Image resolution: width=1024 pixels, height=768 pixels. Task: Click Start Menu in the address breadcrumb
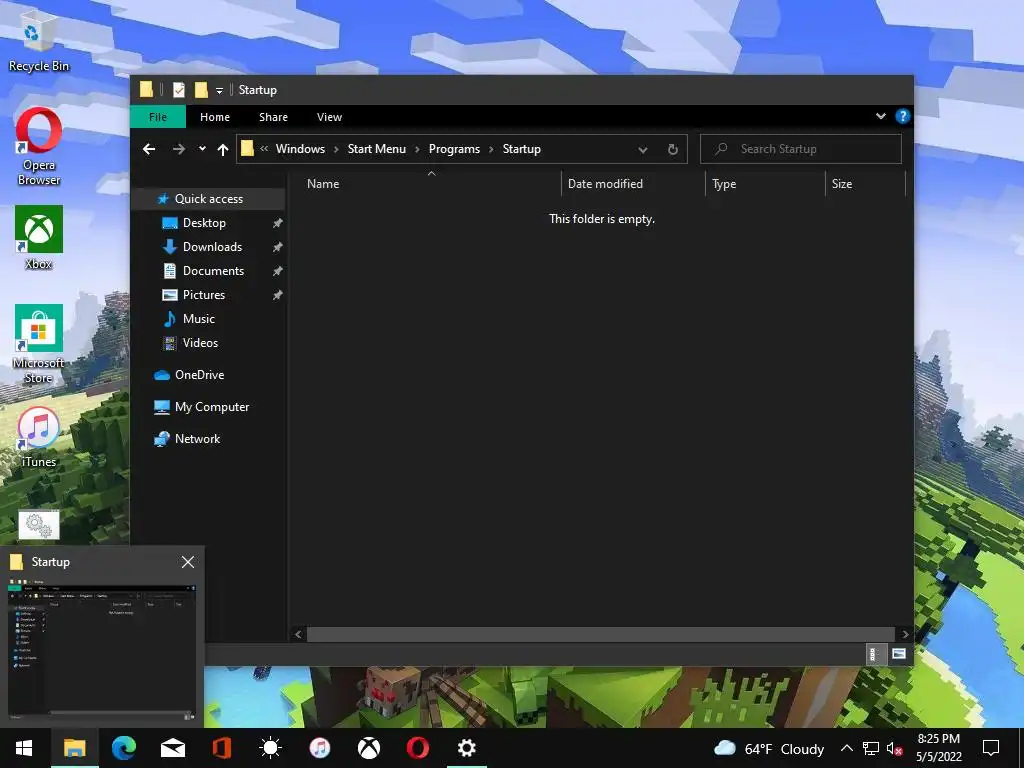coord(377,149)
